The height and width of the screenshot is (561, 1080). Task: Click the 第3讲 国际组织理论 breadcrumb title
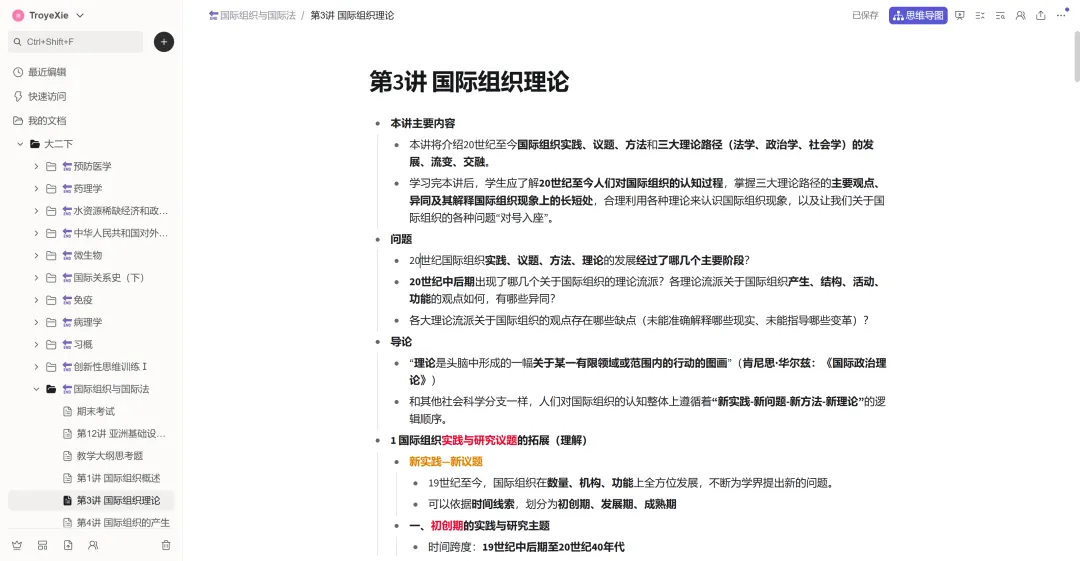352,15
